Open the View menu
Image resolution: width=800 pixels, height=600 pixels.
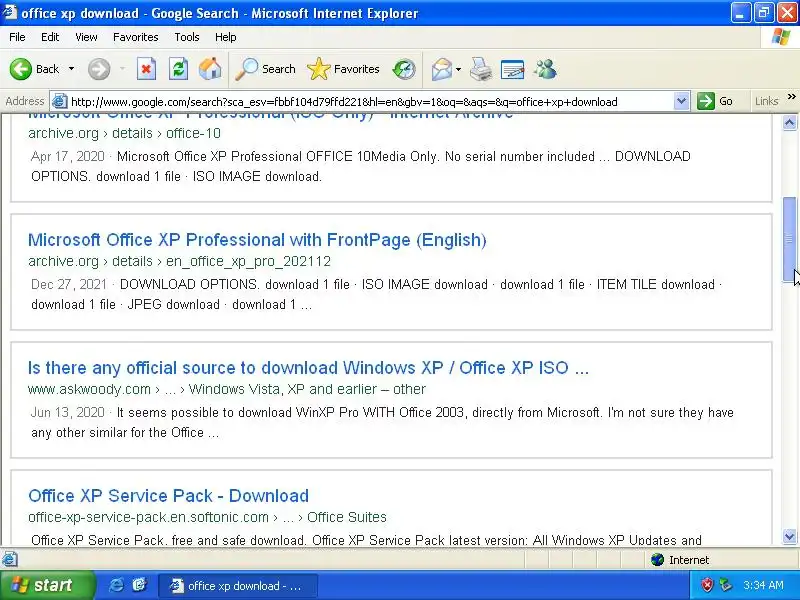point(86,37)
